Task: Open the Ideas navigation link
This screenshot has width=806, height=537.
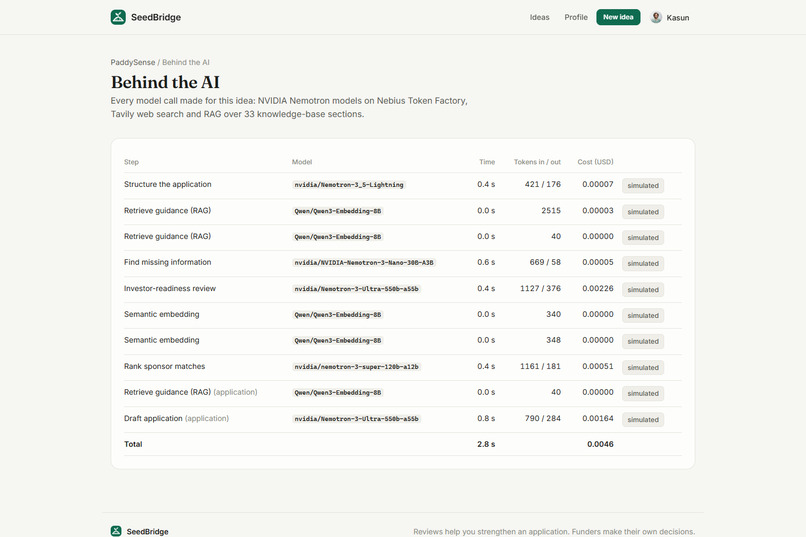Action: (x=539, y=17)
